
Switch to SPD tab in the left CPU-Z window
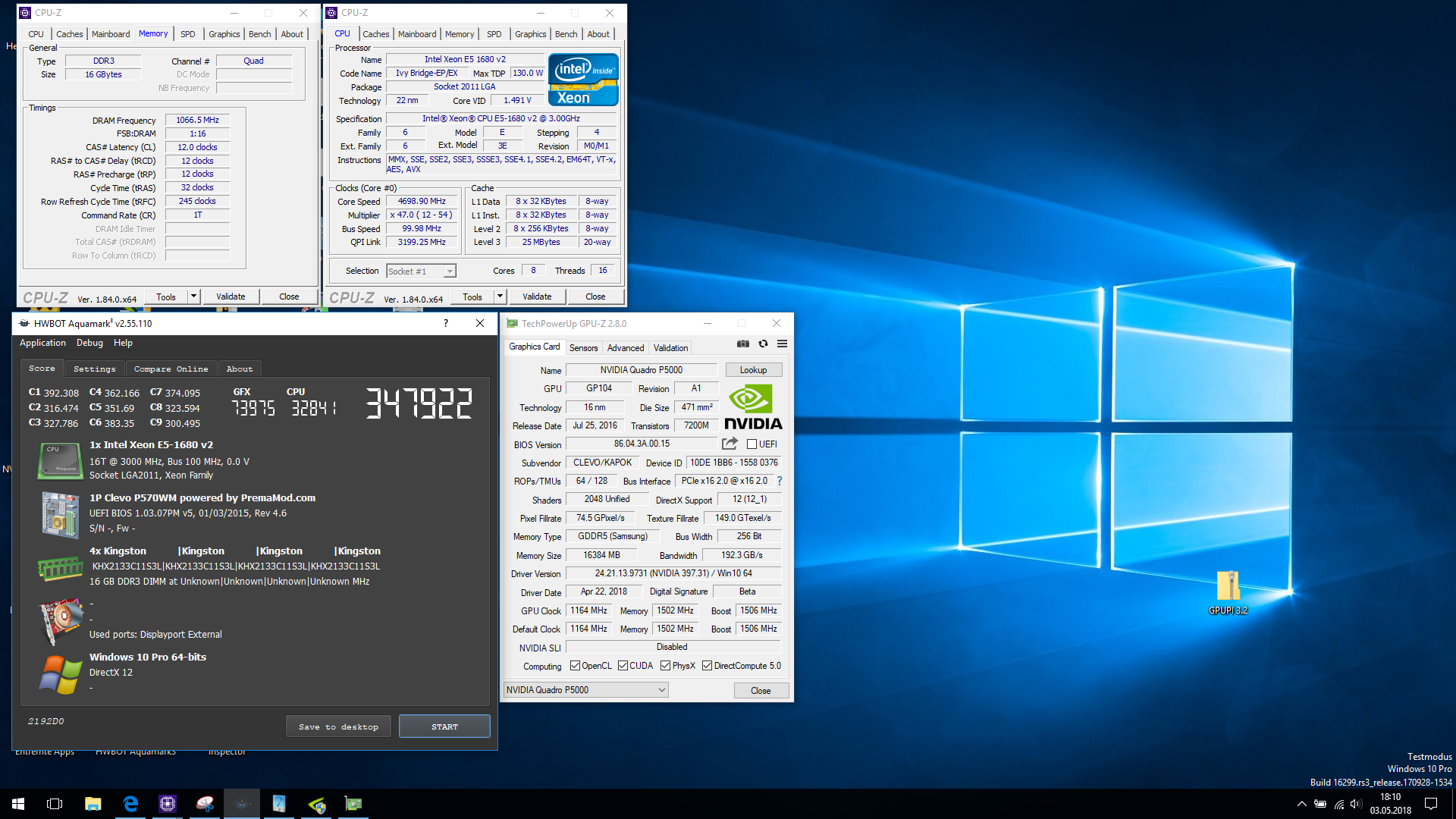click(x=188, y=34)
